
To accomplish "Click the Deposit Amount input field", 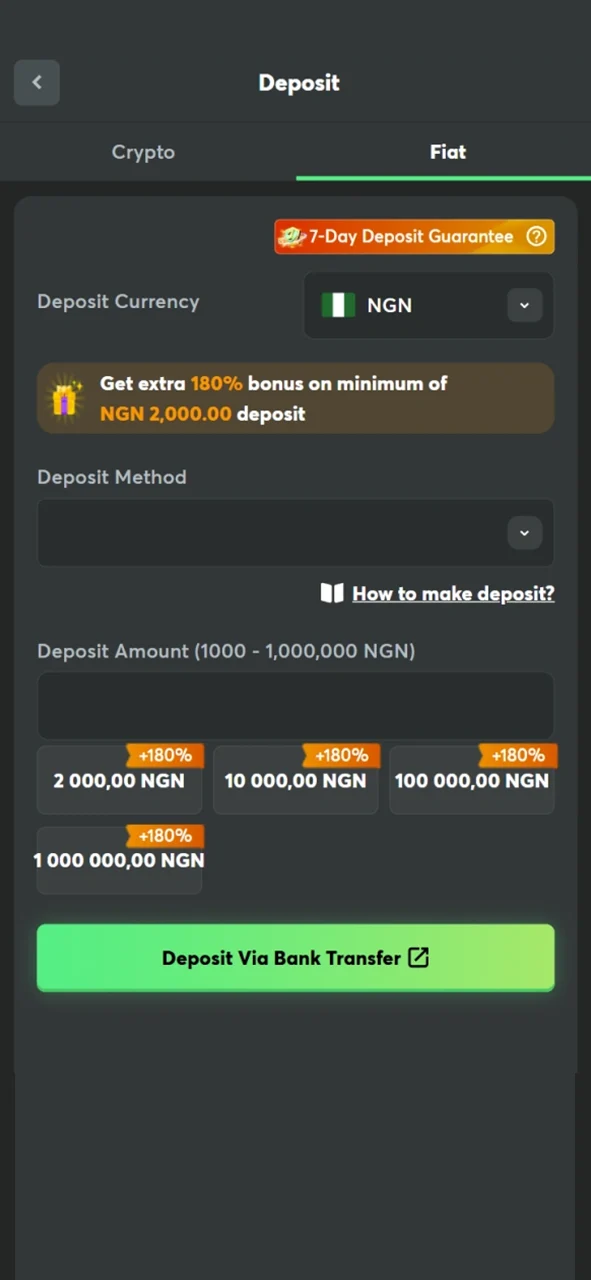I will point(295,705).
